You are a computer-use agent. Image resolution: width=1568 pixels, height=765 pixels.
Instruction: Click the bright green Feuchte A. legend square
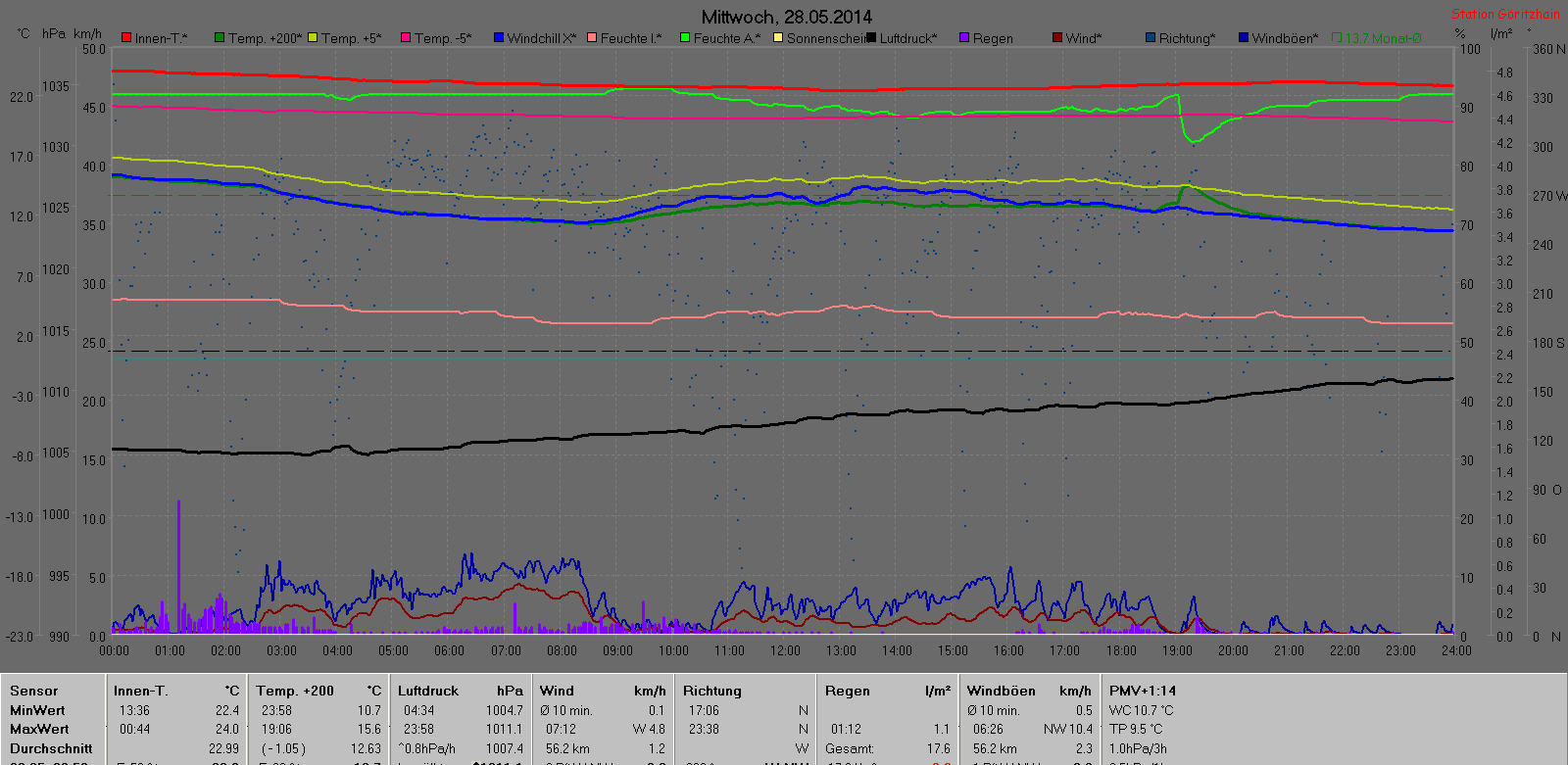tap(685, 38)
